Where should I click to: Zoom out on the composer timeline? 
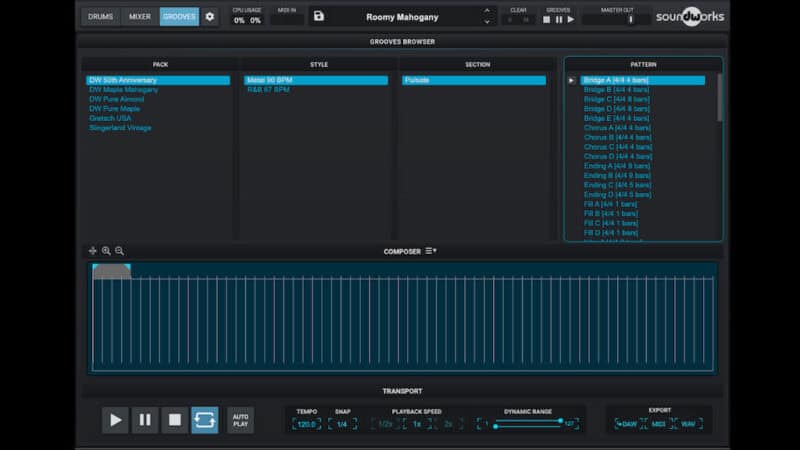[x=119, y=251]
